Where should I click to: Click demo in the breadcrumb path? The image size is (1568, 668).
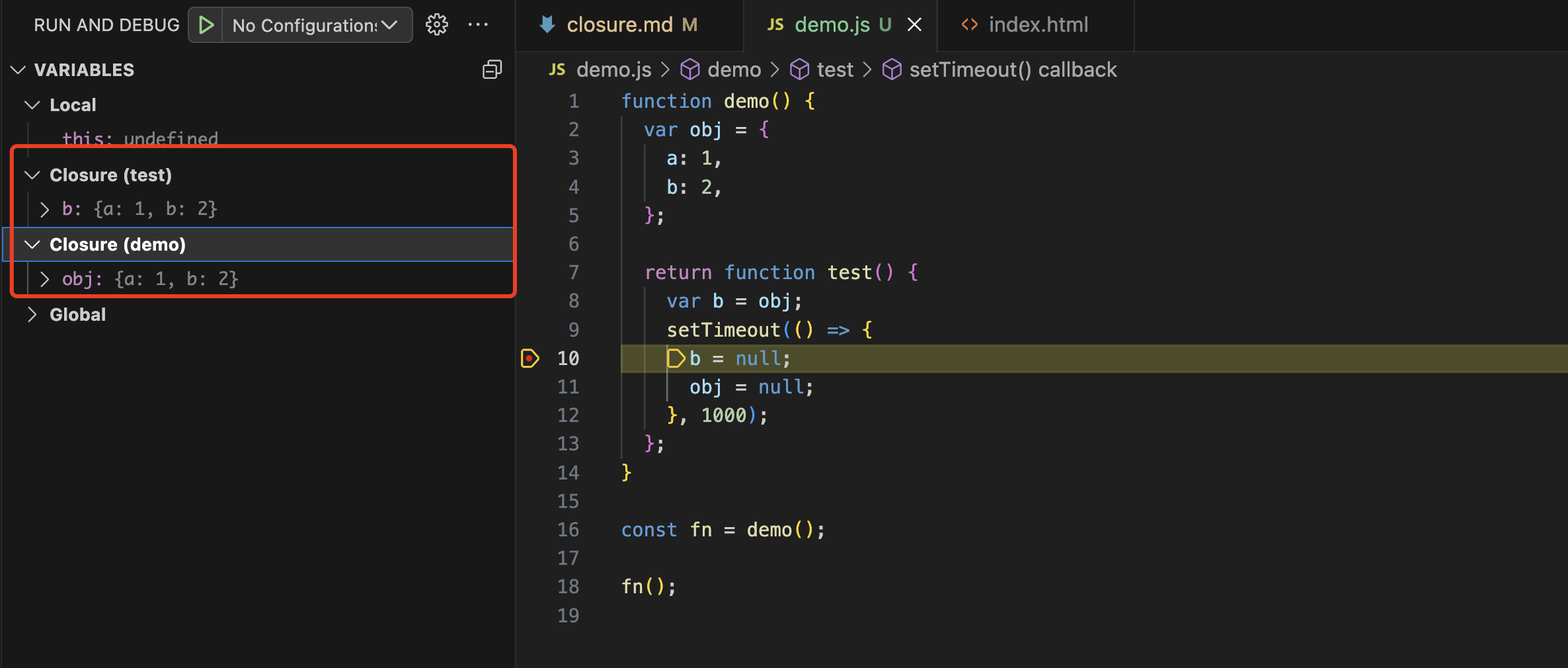734,69
